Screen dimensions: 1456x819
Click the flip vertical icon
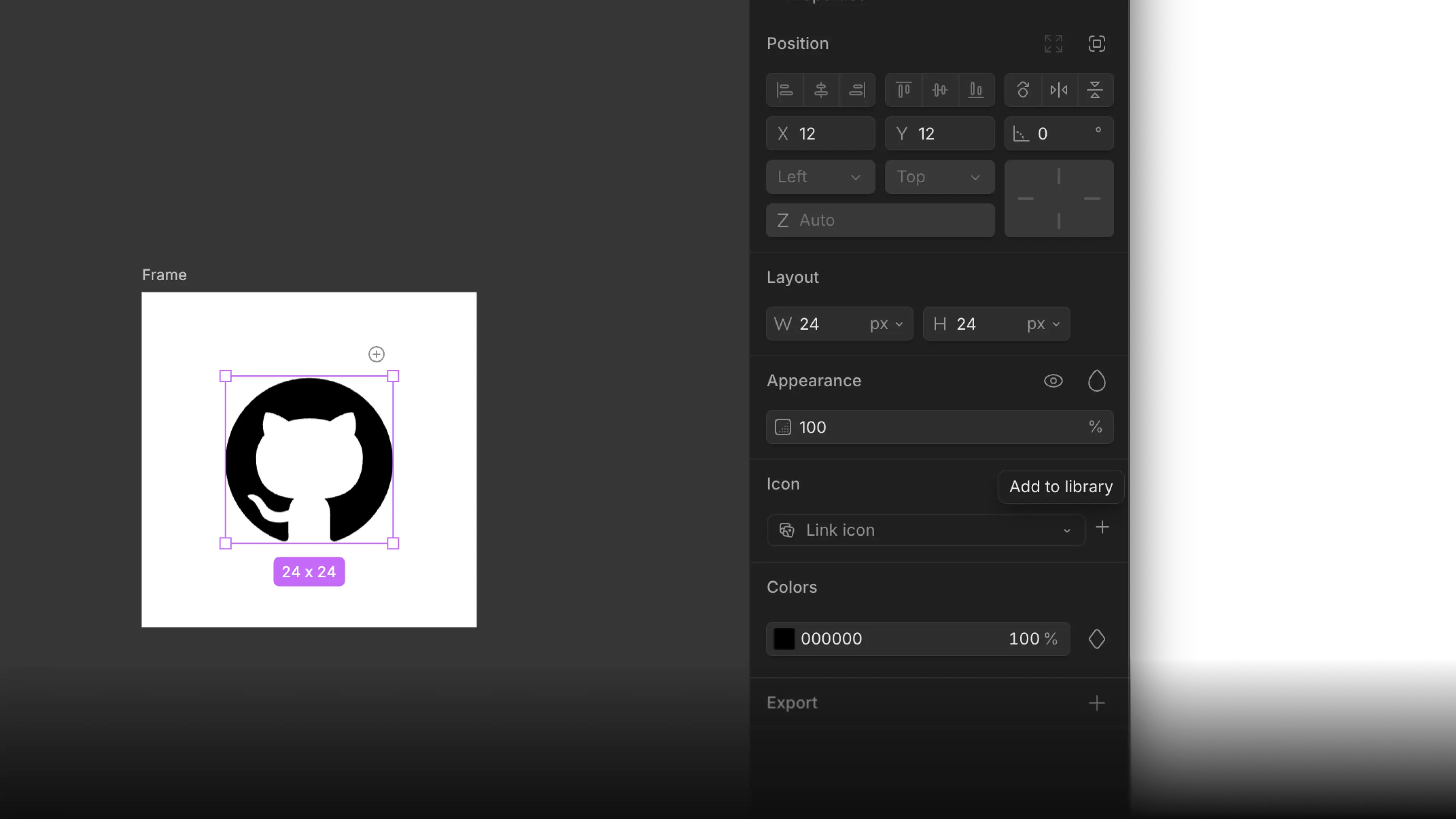[1095, 90]
